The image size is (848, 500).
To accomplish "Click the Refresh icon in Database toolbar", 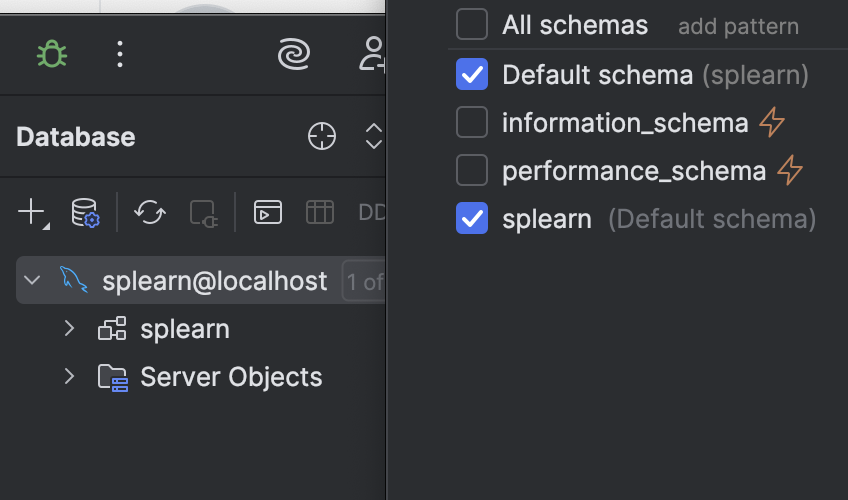I will pyautogui.click(x=150, y=212).
